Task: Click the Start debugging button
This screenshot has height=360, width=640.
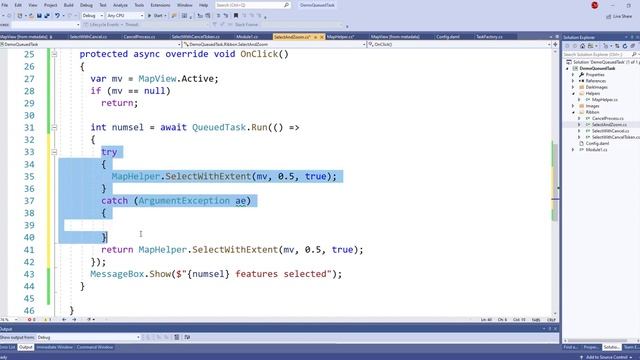Action: point(156,16)
